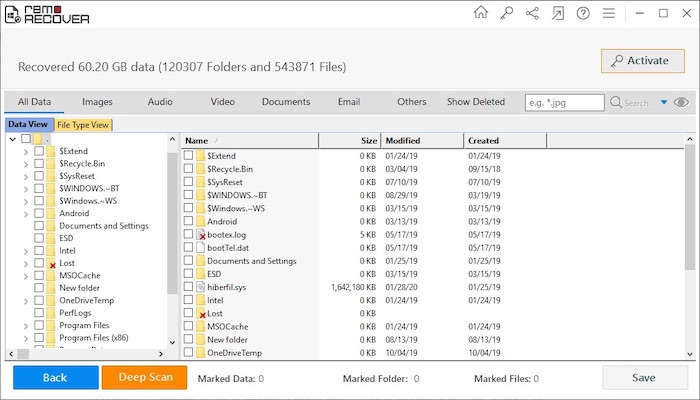Screen dimensions: 700x400
Task: Check the $Recycle.Bin checkbox in file list
Action: click(189, 170)
